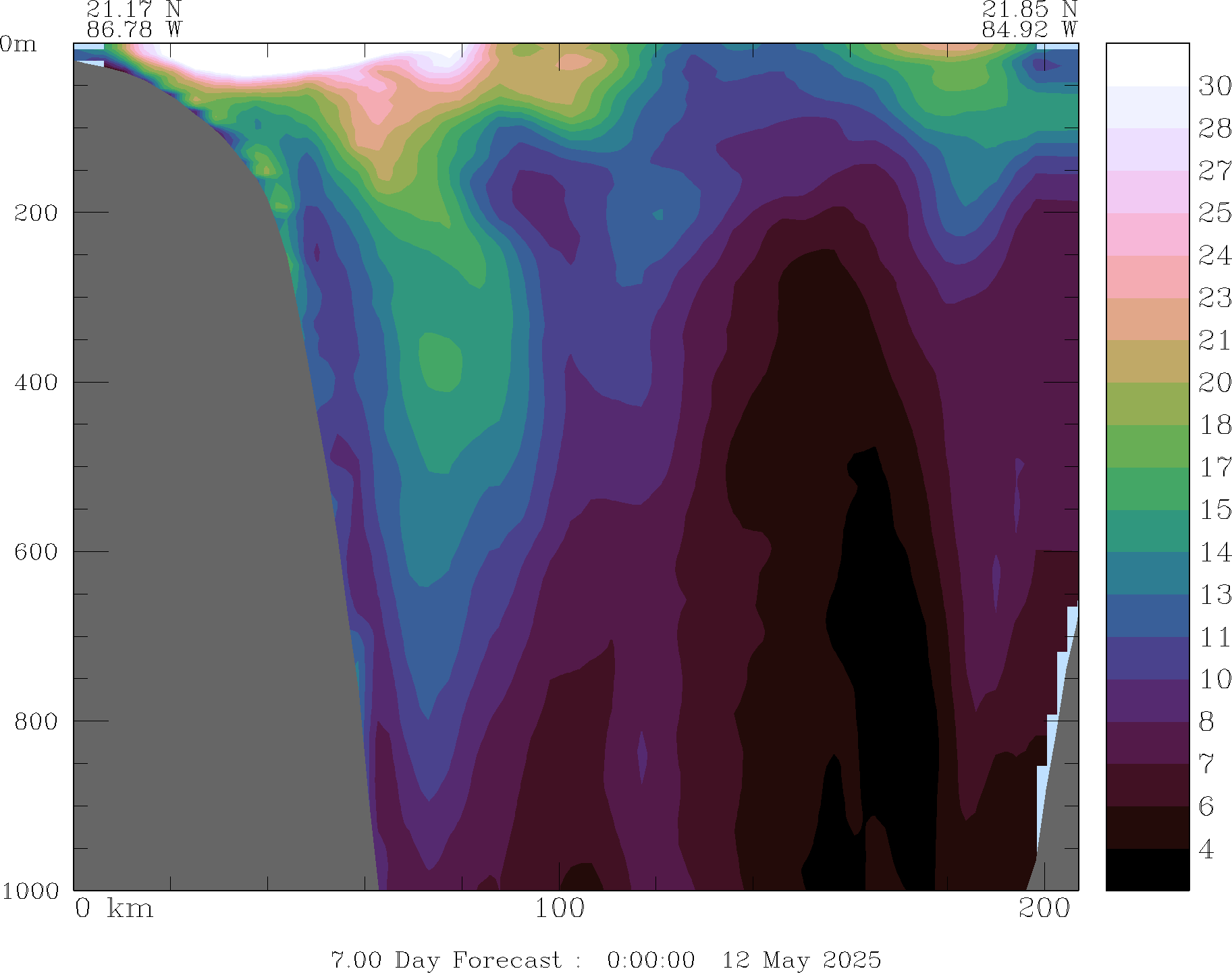This screenshot has width=1232, height=973.
Task: Click the 1000 depth axis label
Action: [30, 891]
